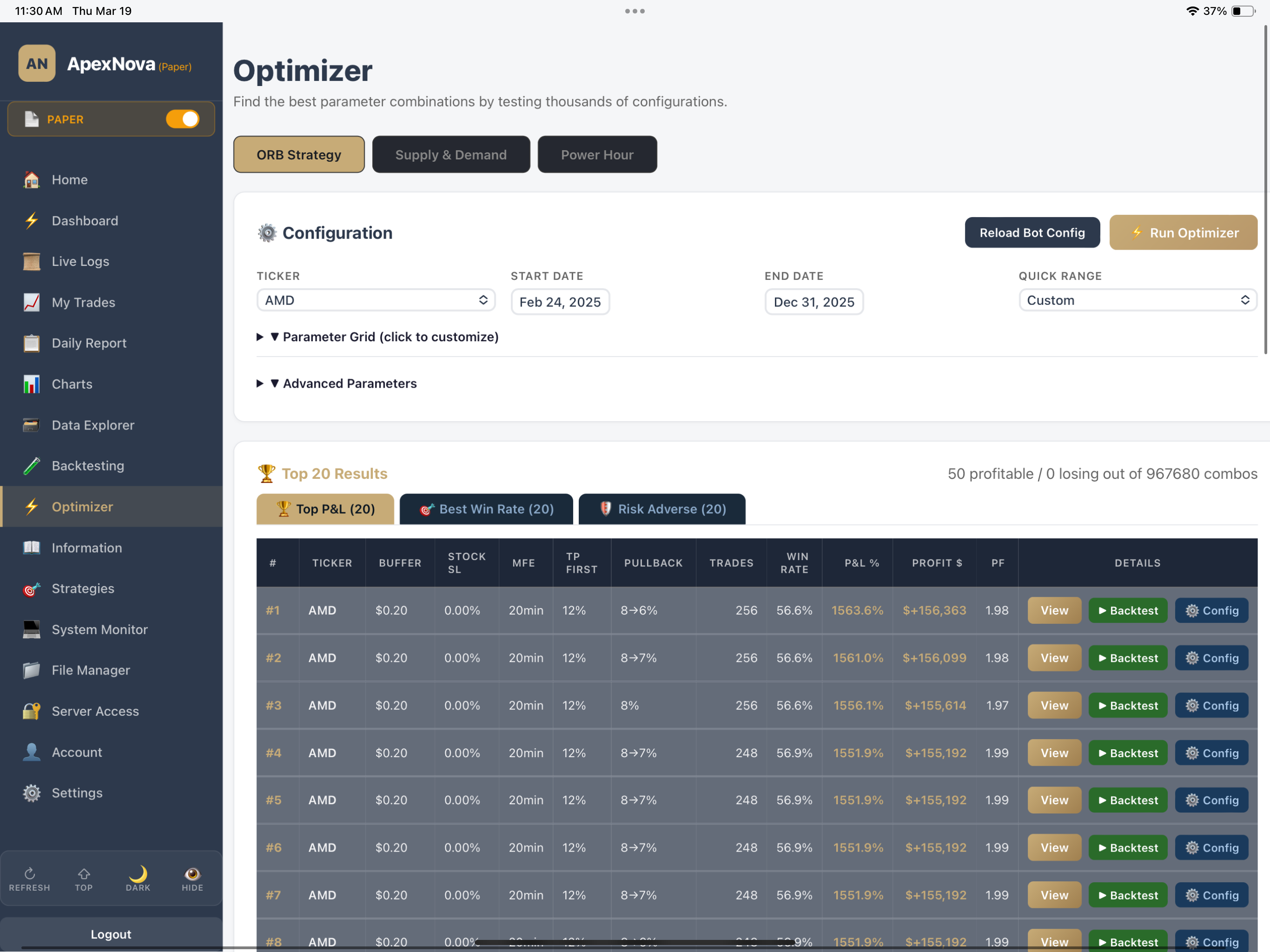Switch to the ORB Strategy tab
This screenshot has height=952, width=1270.
(x=299, y=154)
